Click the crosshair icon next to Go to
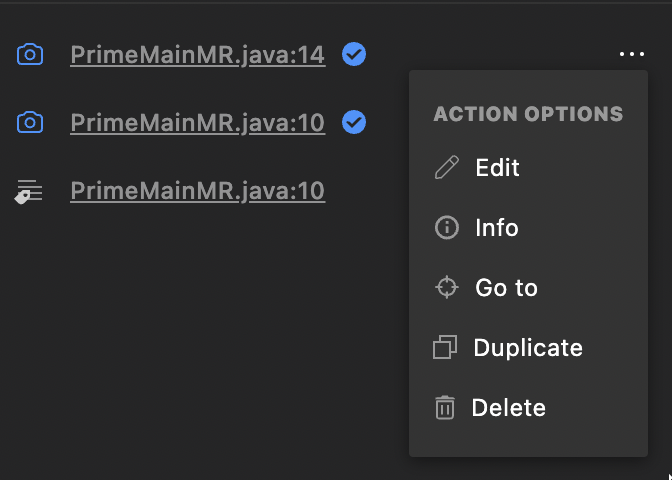Viewport: 672px width, 480px height. 446,288
